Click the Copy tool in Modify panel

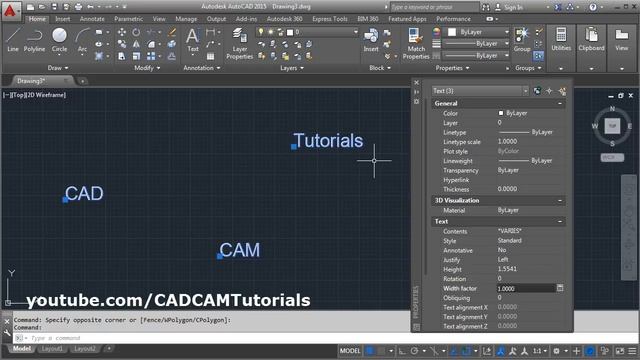(122, 44)
